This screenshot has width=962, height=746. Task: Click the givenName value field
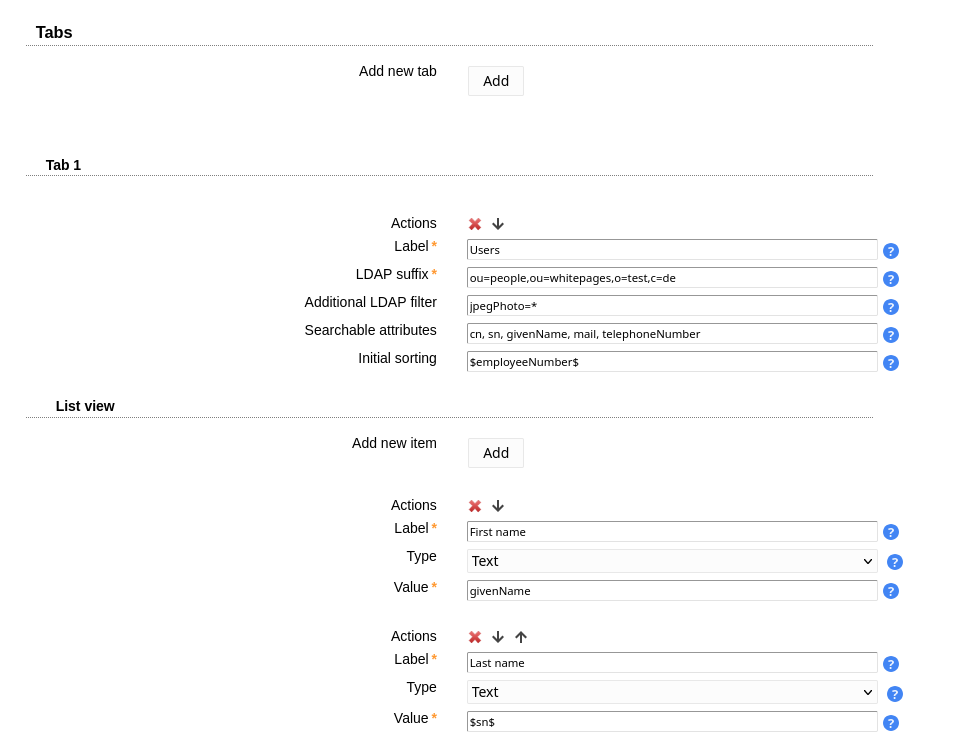(x=671, y=591)
